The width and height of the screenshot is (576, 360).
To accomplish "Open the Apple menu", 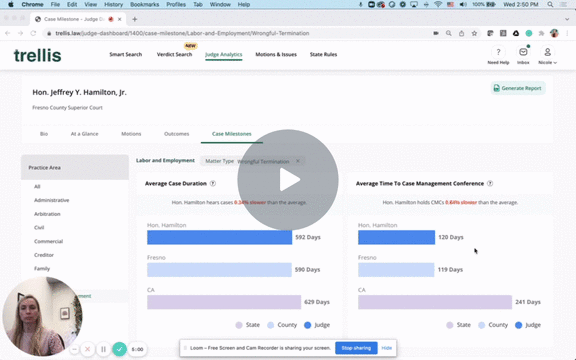I will click(11, 4).
